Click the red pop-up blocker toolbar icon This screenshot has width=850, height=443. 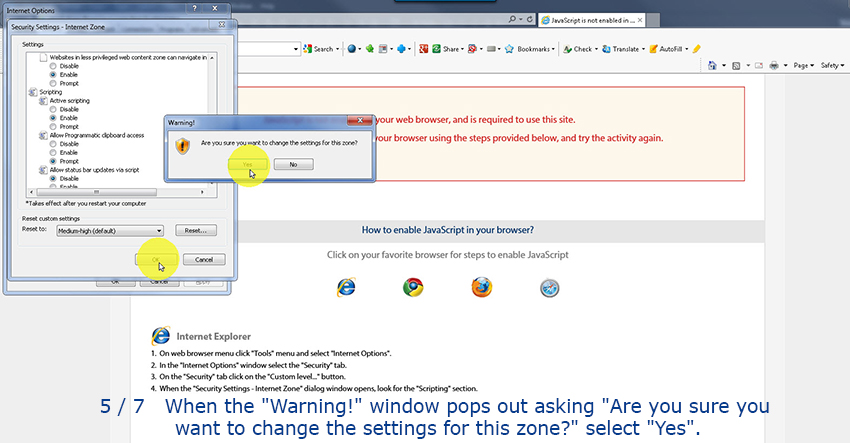472,49
